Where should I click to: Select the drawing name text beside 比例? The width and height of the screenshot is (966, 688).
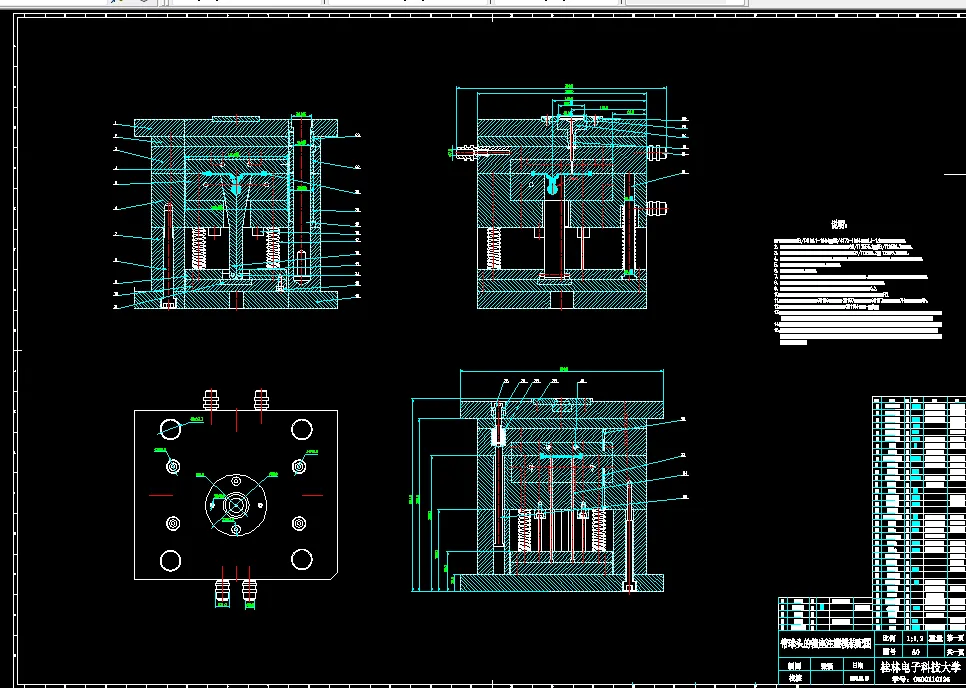(x=826, y=644)
